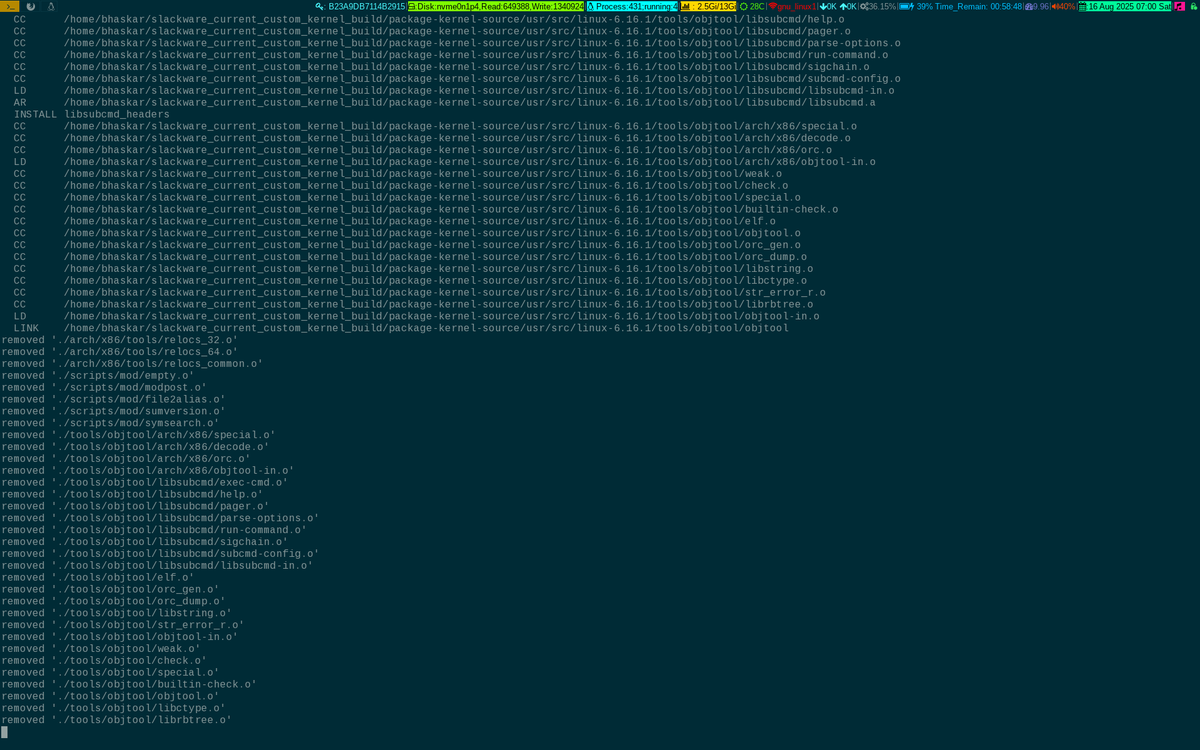Click the terminal cursor at the prompt
The height and width of the screenshot is (750, 1200).
click(5, 731)
